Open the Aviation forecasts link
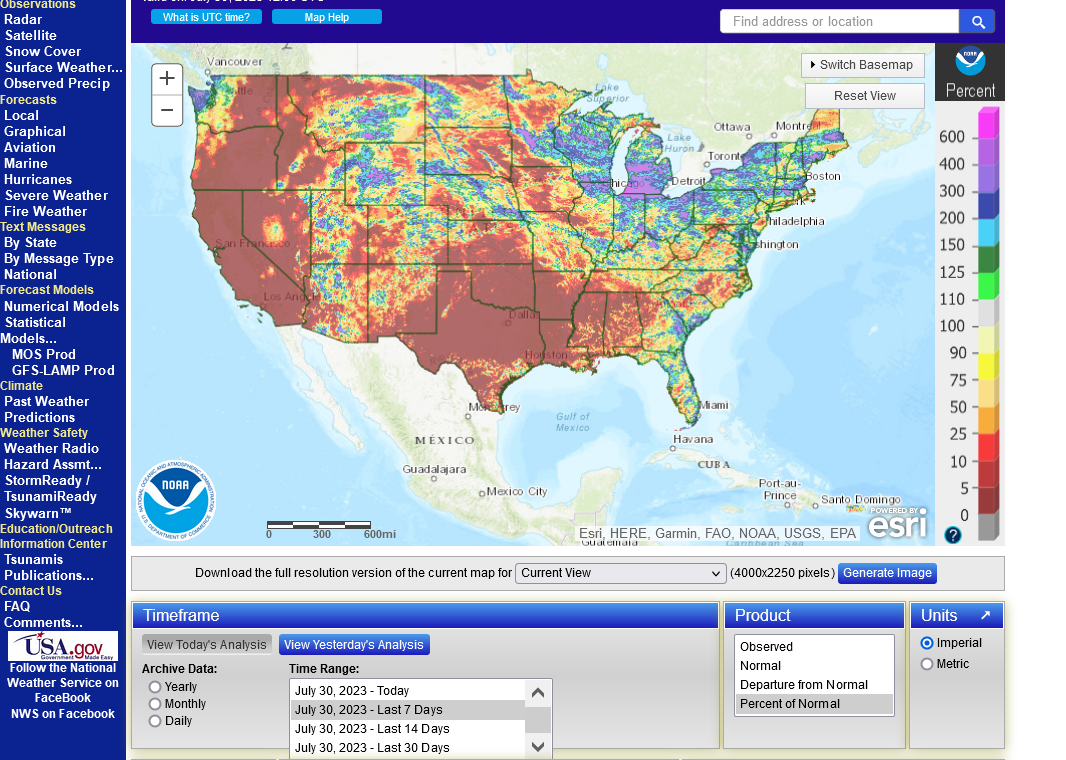1066x760 pixels. pos(29,148)
